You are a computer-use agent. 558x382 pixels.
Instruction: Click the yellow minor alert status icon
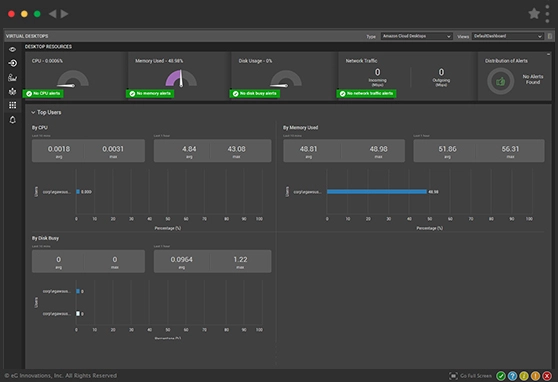pyautogui.click(x=523, y=376)
